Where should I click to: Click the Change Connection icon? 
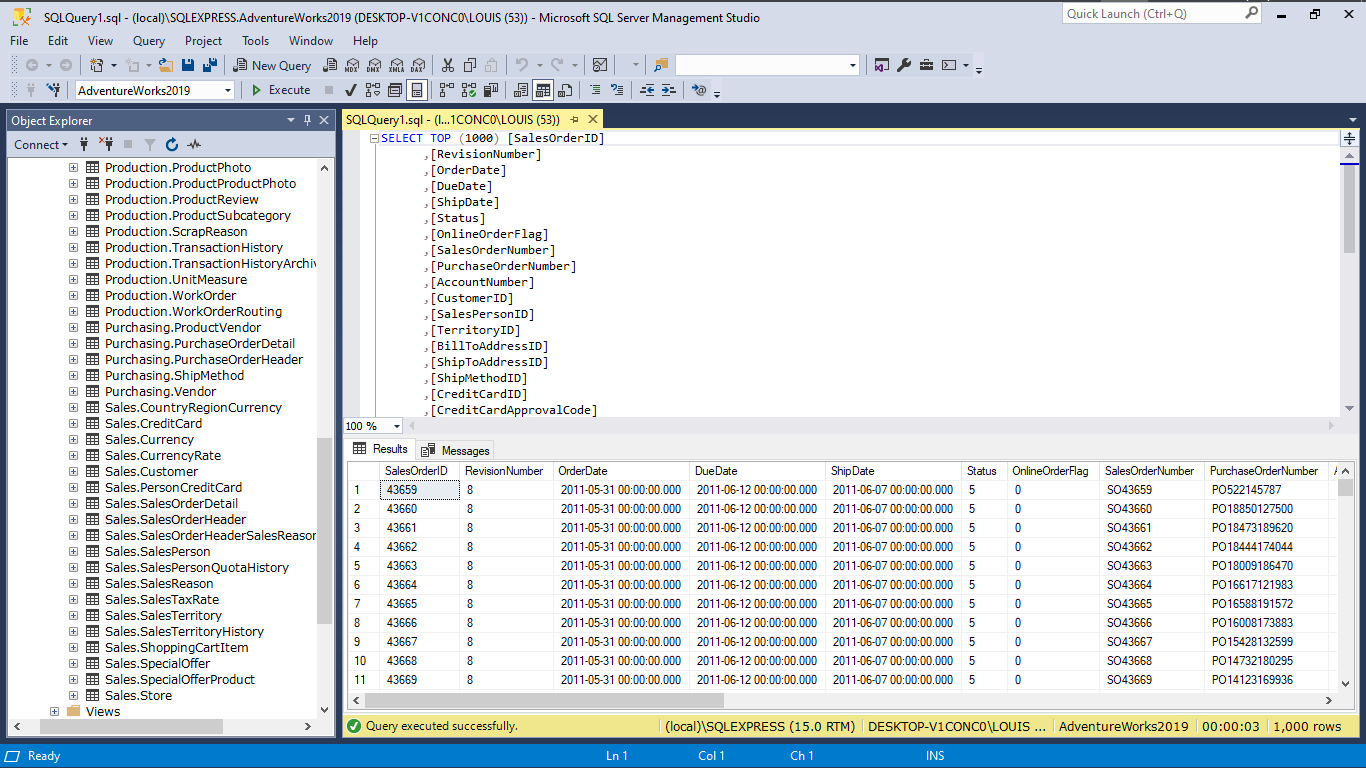point(52,90)
